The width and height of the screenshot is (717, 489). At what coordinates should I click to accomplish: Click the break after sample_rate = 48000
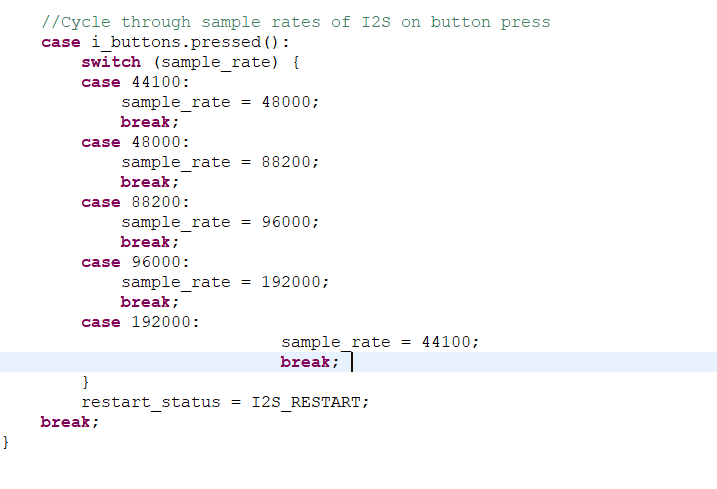(150, 122)
